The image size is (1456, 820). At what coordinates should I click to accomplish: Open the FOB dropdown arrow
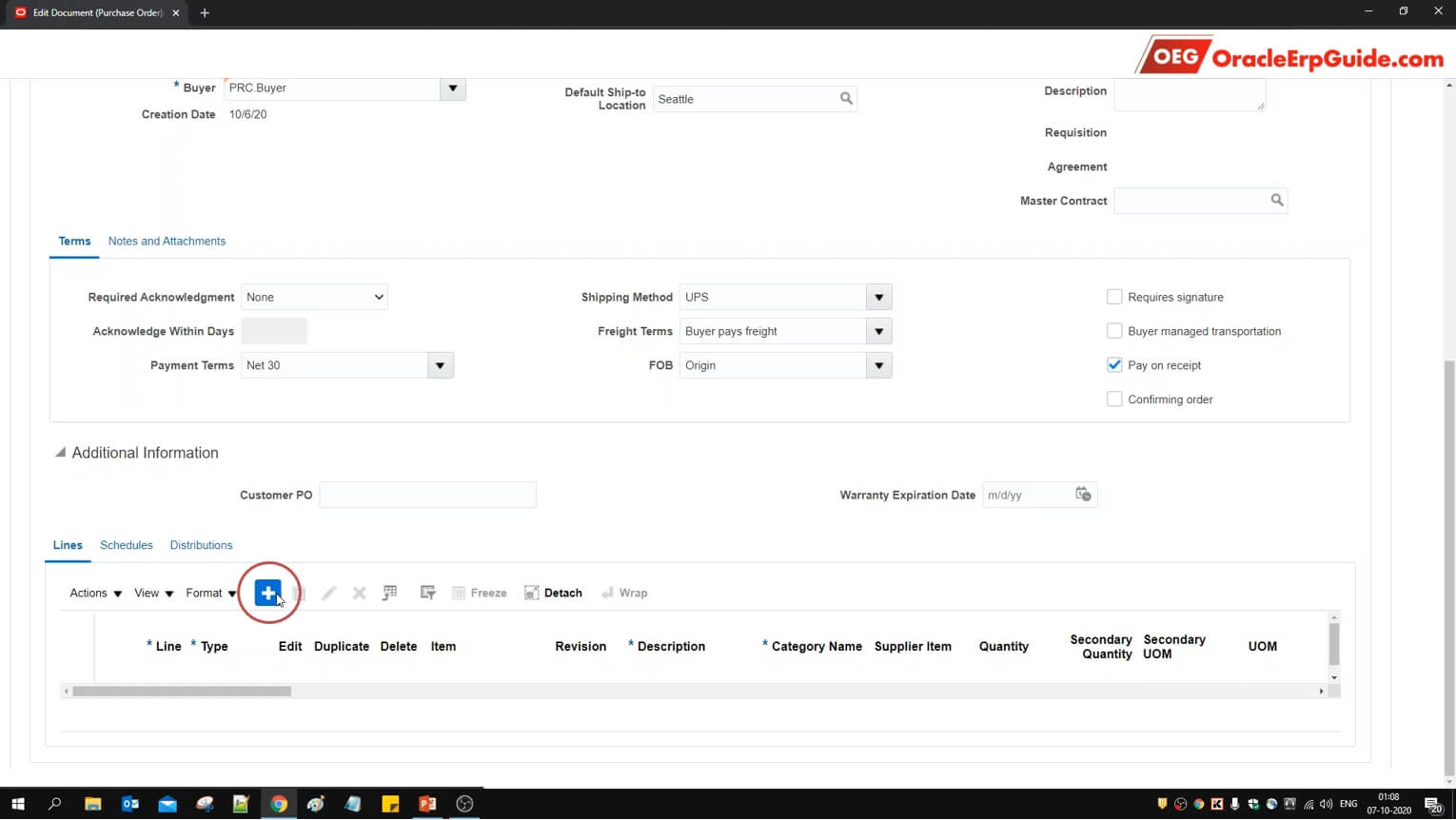pos(879,365)
